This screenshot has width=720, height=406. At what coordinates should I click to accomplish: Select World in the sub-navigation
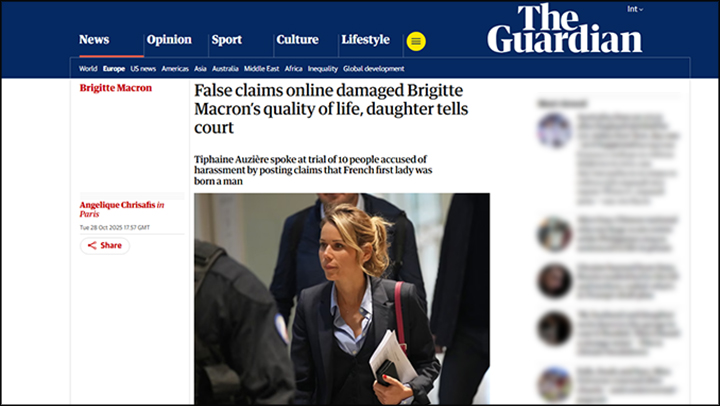click(x=88, y=69)
